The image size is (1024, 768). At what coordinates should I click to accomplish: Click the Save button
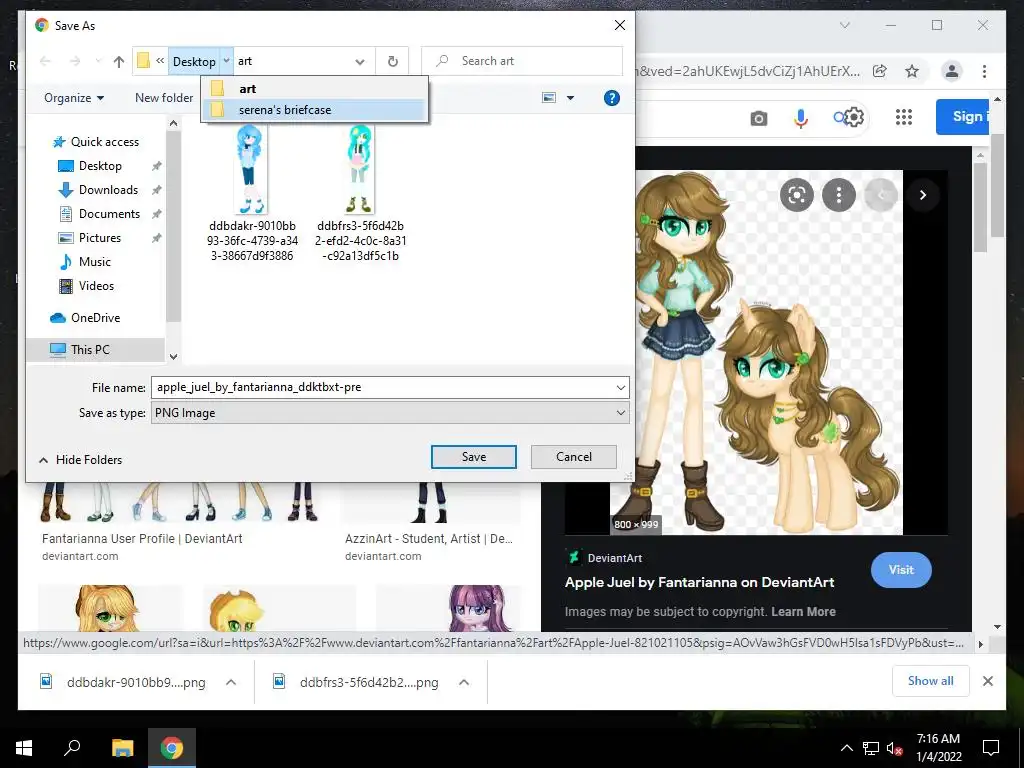473,457
